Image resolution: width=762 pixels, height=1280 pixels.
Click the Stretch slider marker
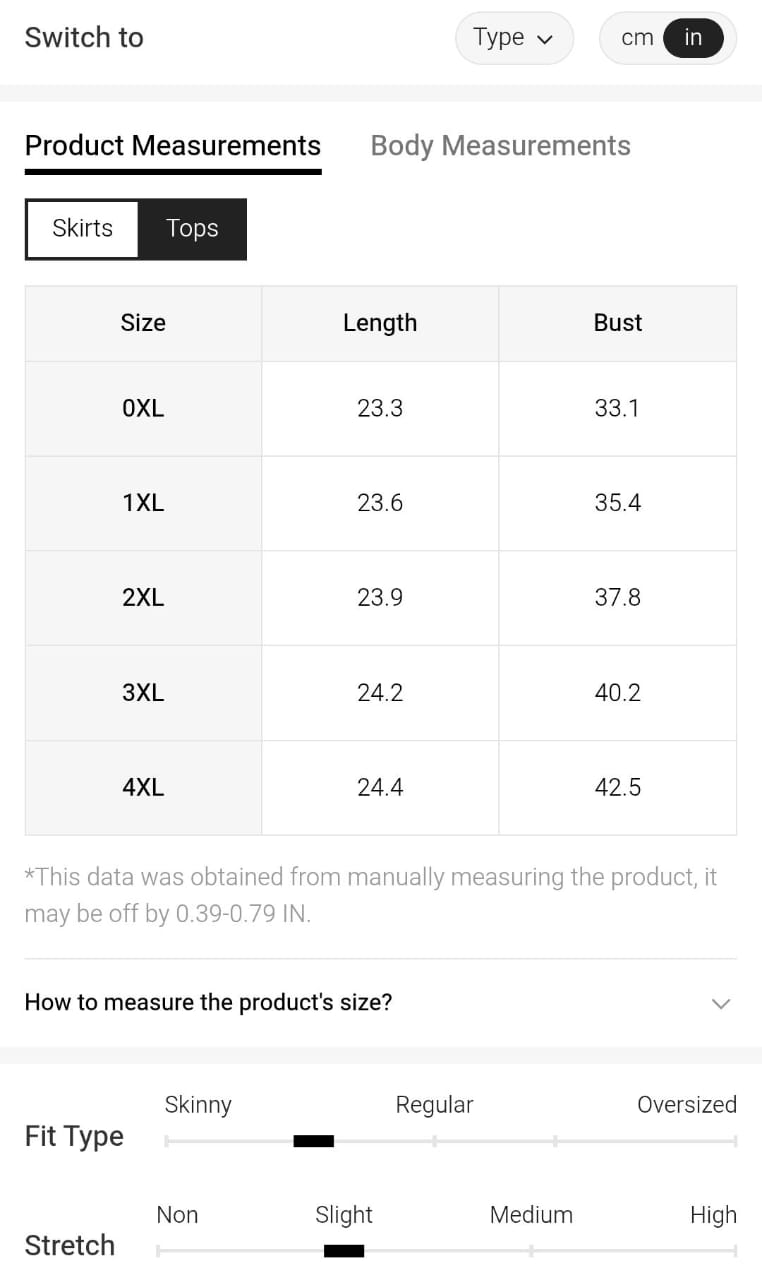click(344, 1250)
